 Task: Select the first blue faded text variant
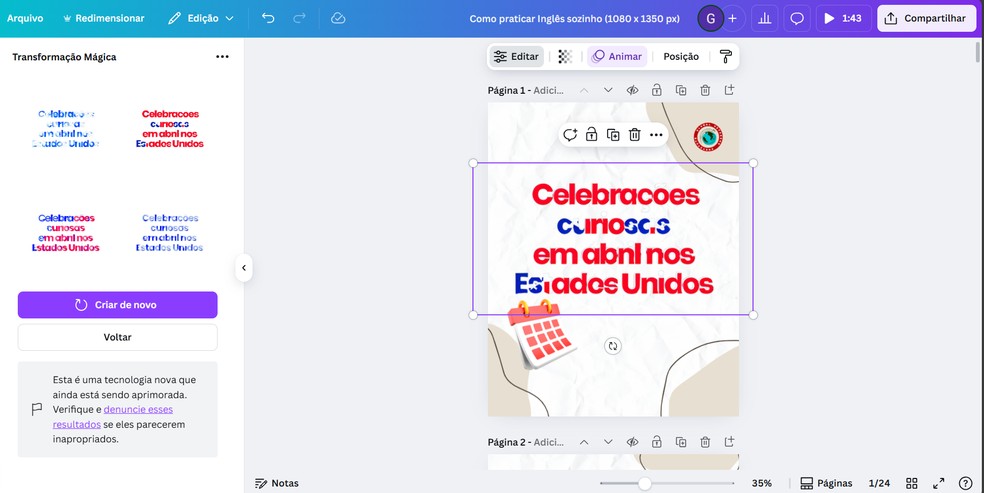coord(66,129)
